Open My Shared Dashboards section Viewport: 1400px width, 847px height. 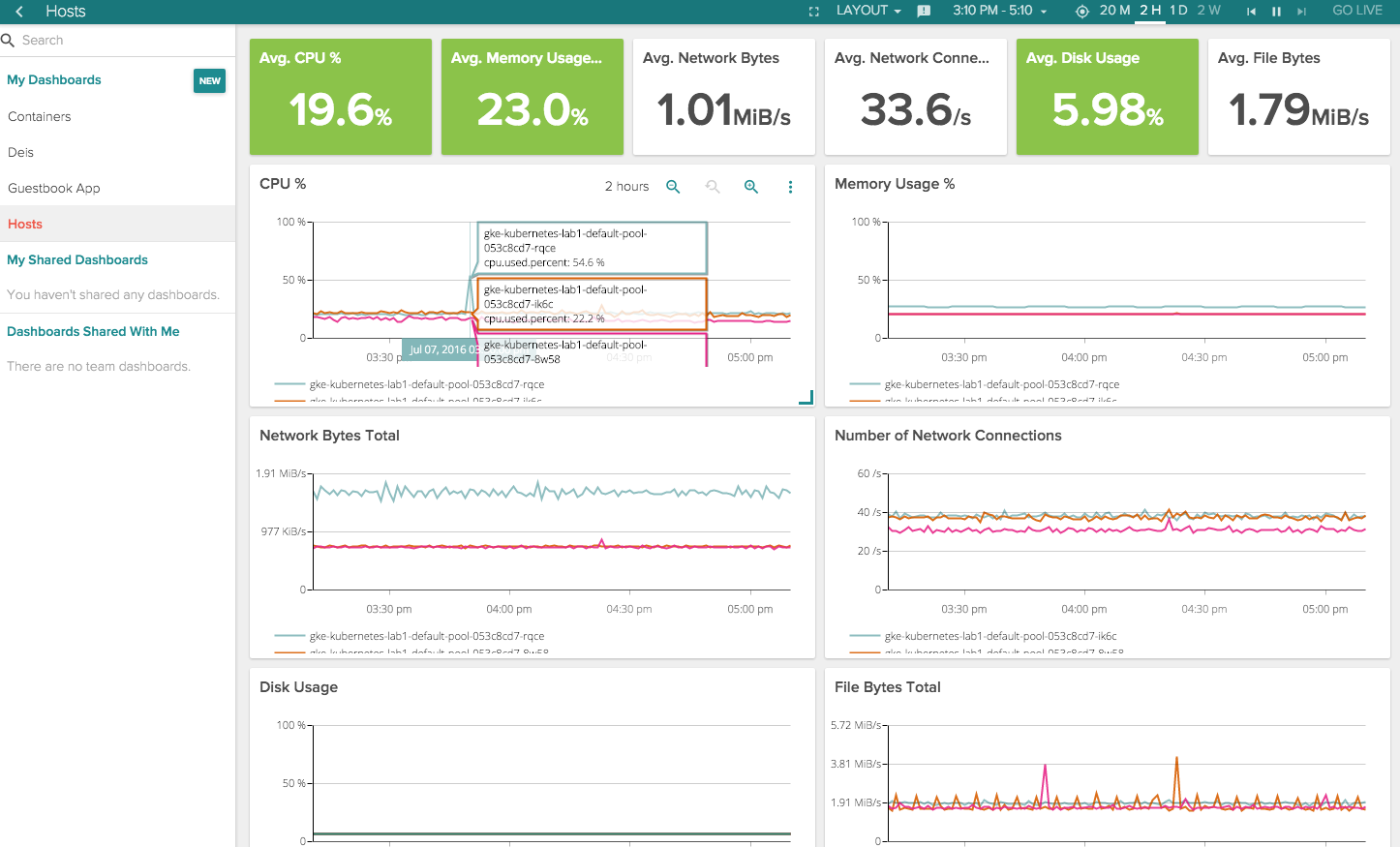77,259
